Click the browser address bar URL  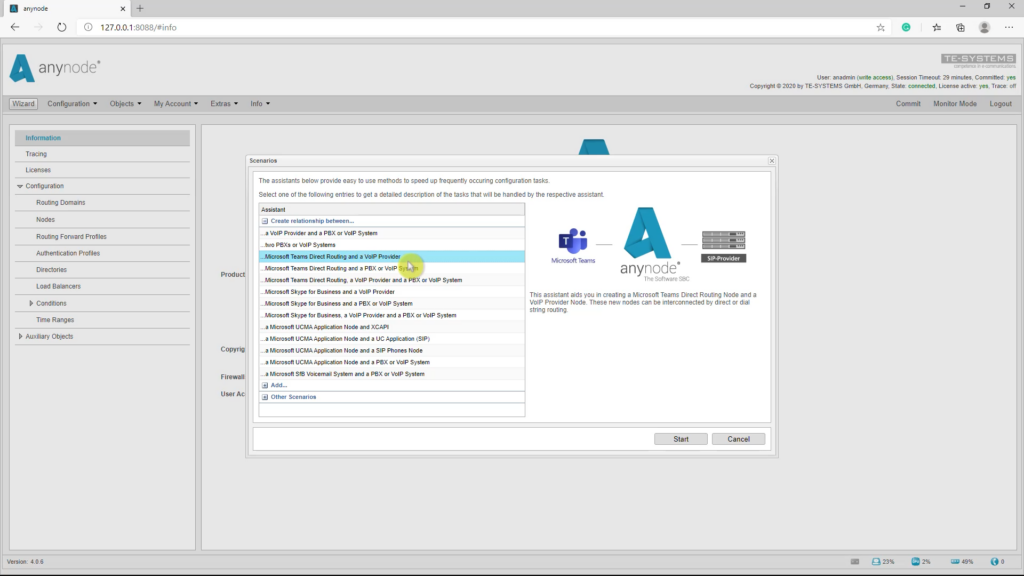click(138, 27)
